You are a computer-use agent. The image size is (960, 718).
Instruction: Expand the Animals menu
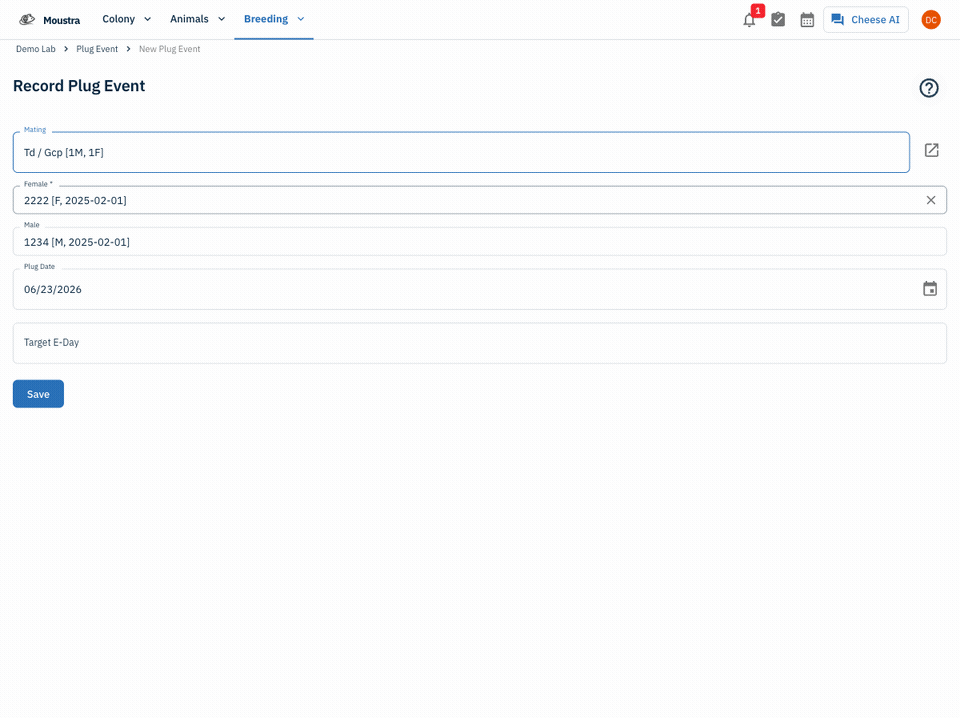coord(198,19)
